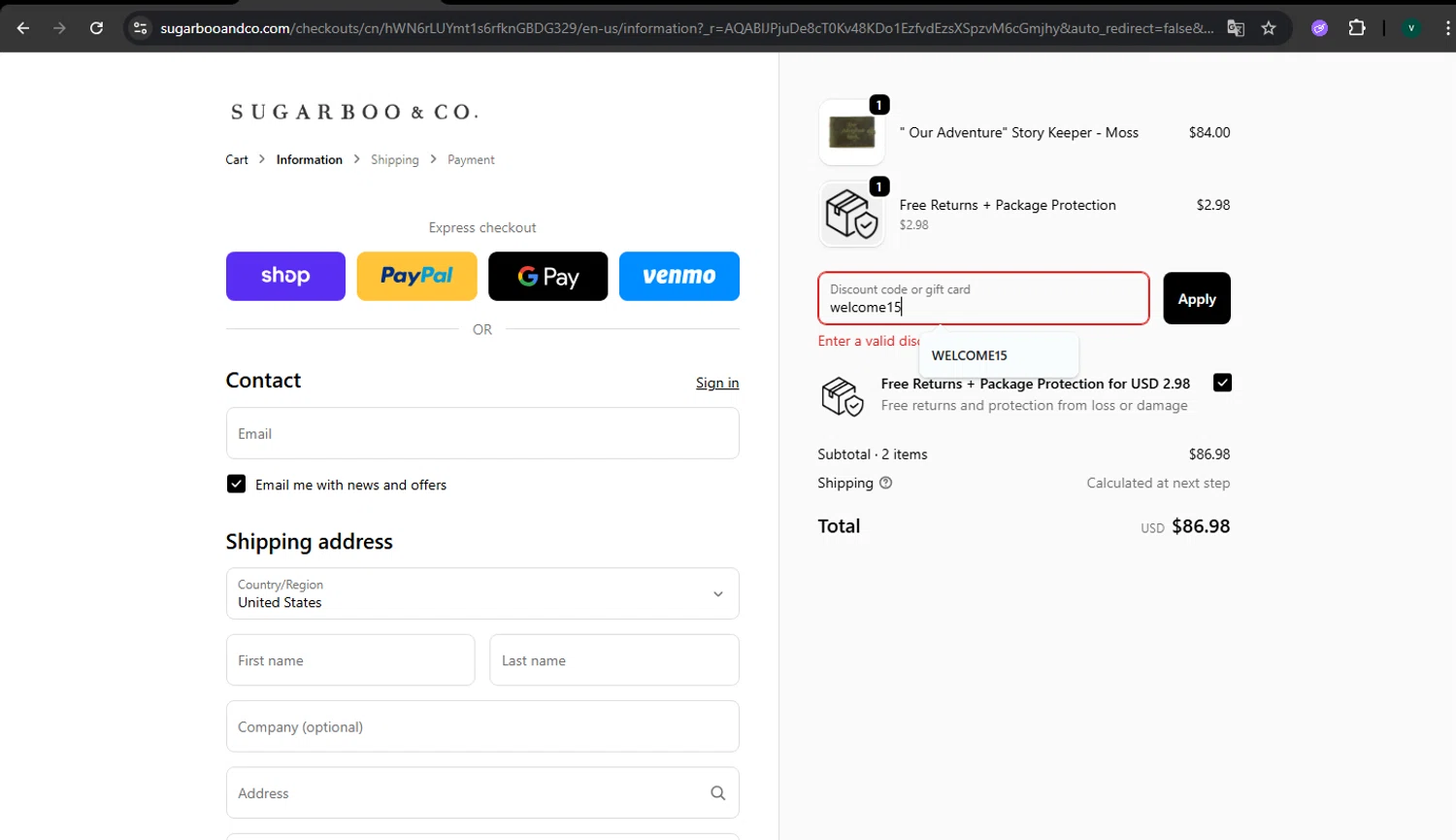This screenshot has width=1456, height=840.
Task: Focus the First name field
Action: [350, 660]
